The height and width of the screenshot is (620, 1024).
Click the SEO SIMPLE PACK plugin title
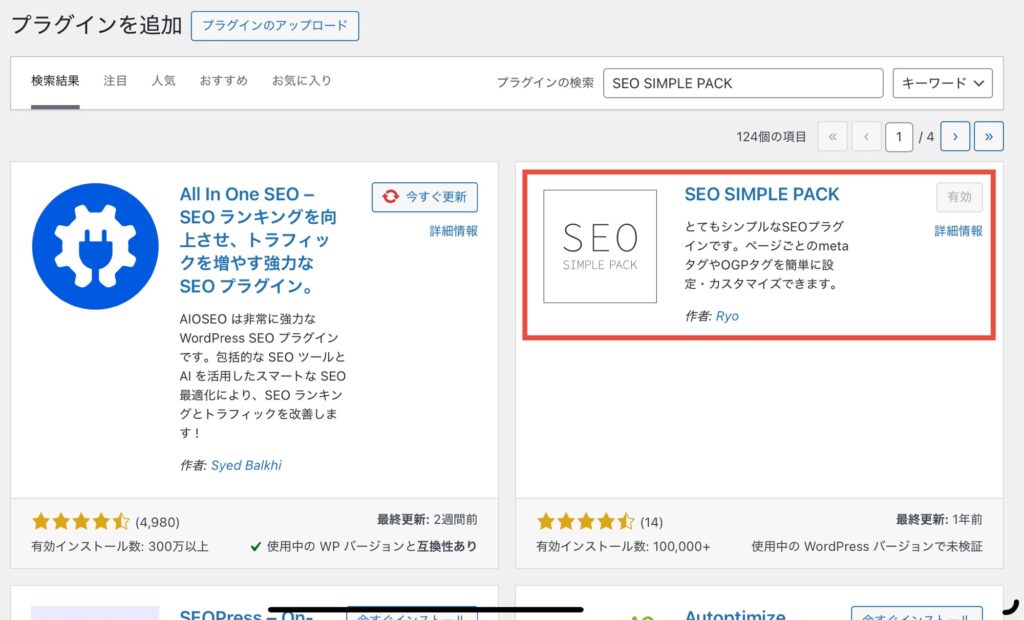pyautogui.click(x=762, y=194)
